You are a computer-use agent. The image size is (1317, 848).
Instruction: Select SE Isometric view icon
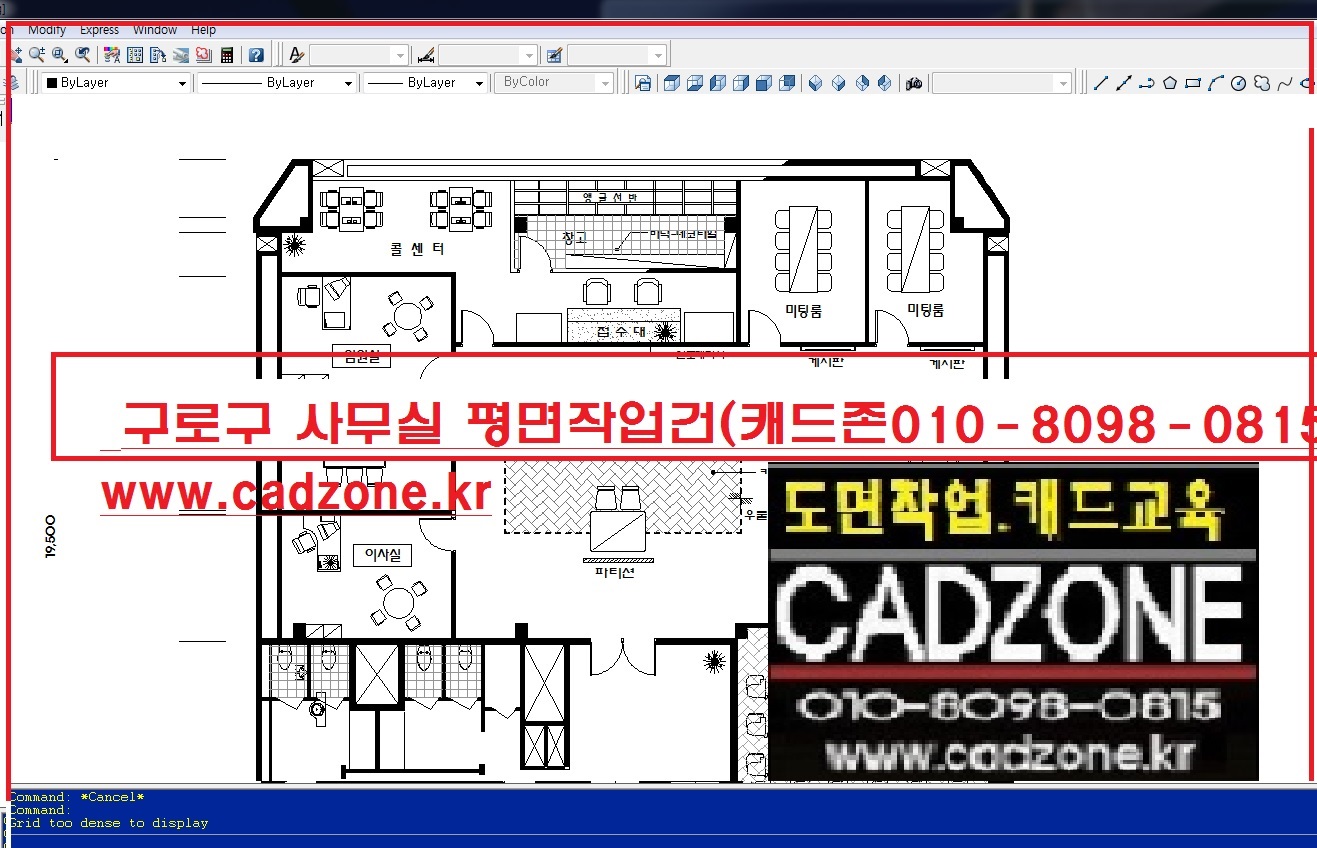[838, 83]
